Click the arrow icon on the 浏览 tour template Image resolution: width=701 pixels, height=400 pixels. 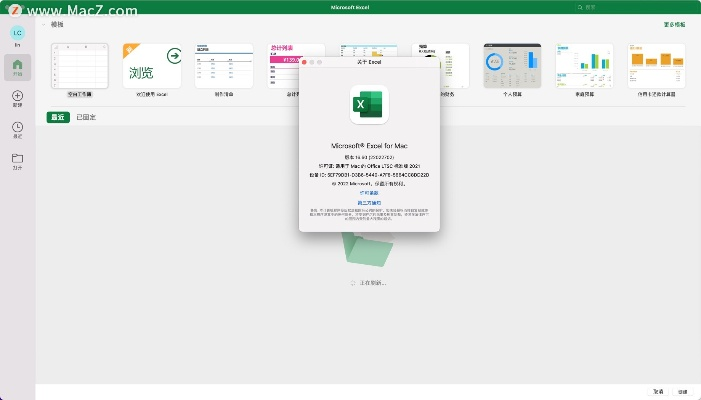173,56
